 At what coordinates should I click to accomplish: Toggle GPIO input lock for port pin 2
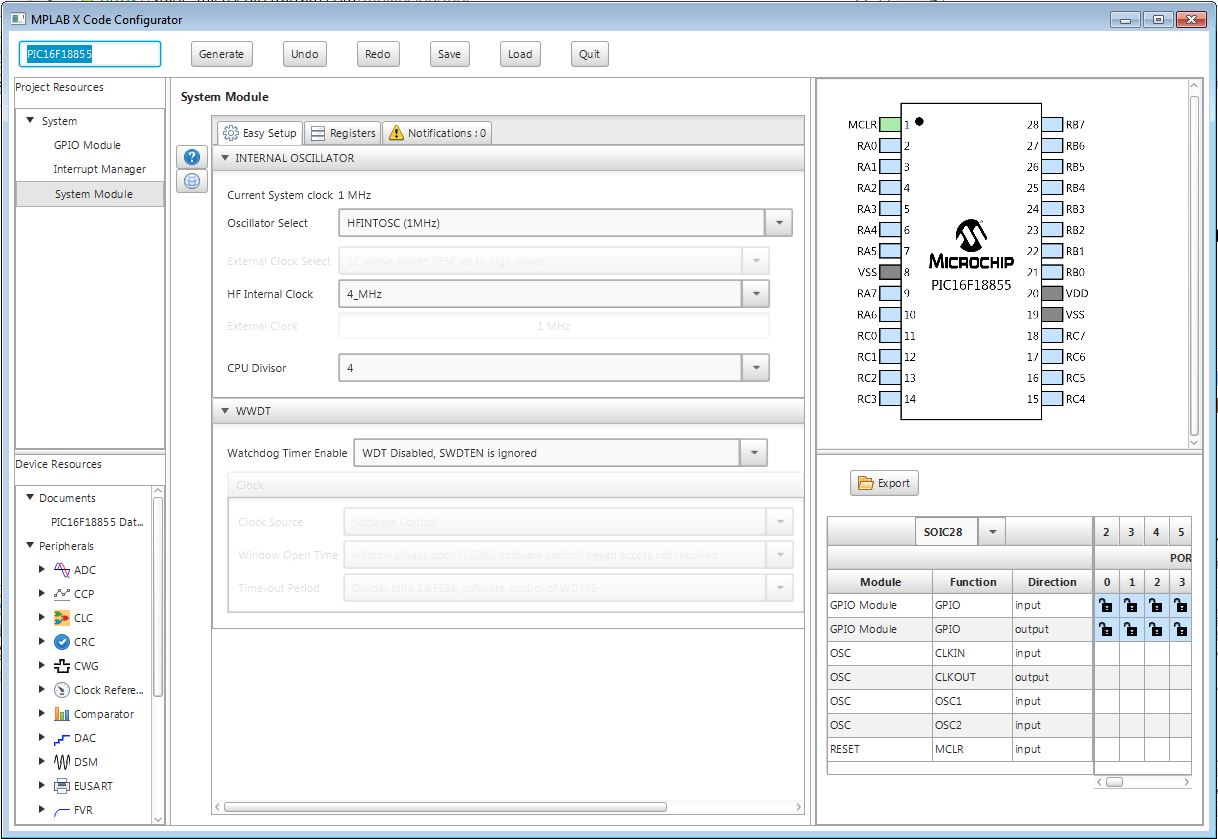[1156, 605]
